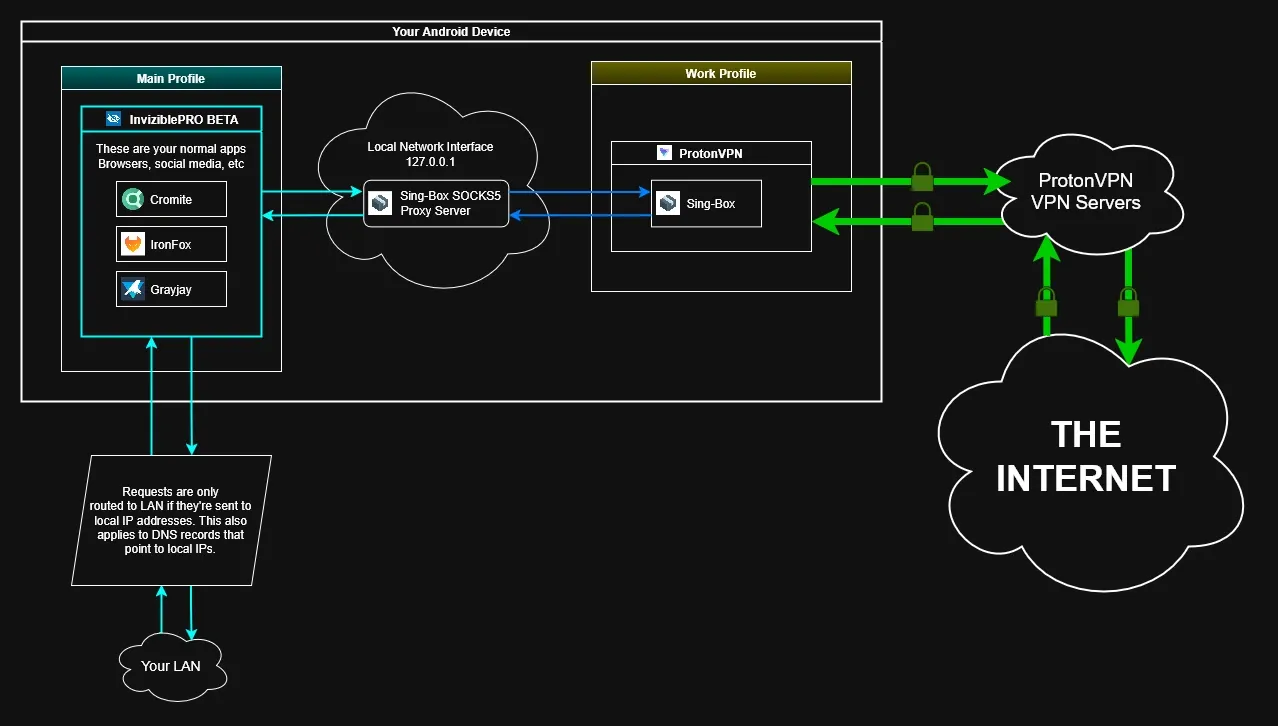Click the IronFox fox icon
The image size is (1278, 726).
coord(133,244)
